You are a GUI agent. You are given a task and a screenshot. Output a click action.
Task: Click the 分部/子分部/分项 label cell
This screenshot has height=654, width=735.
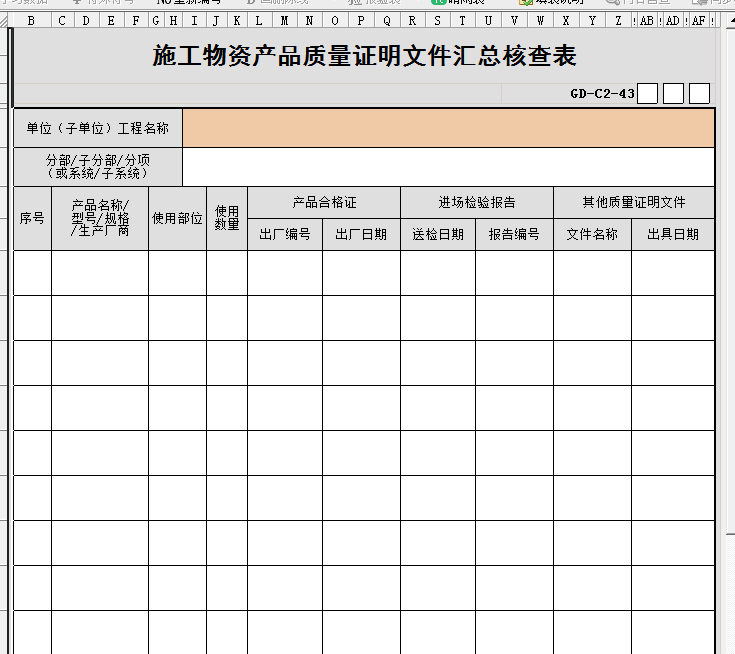point(98,167)
